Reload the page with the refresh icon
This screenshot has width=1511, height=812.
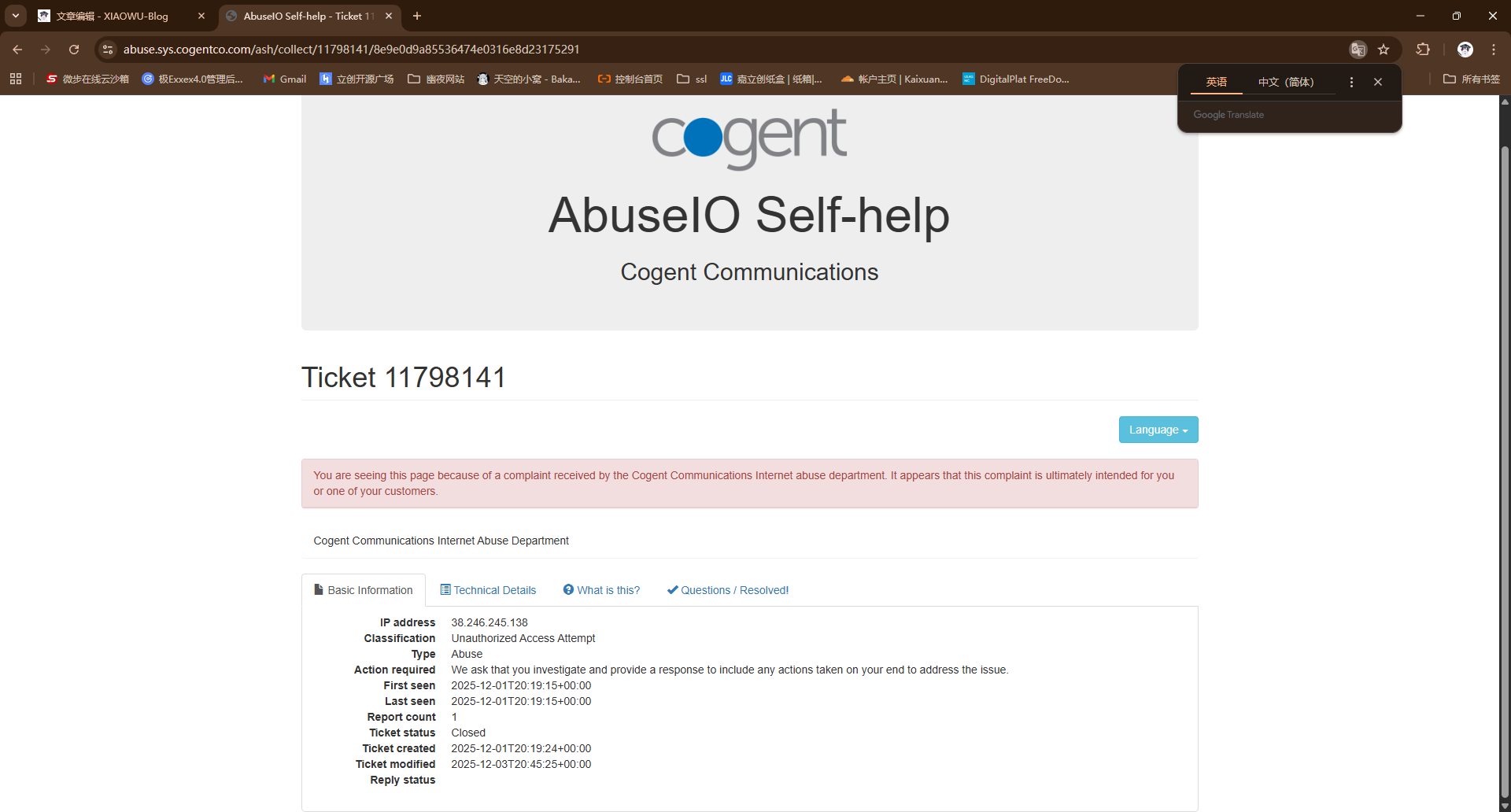point(74,50)
